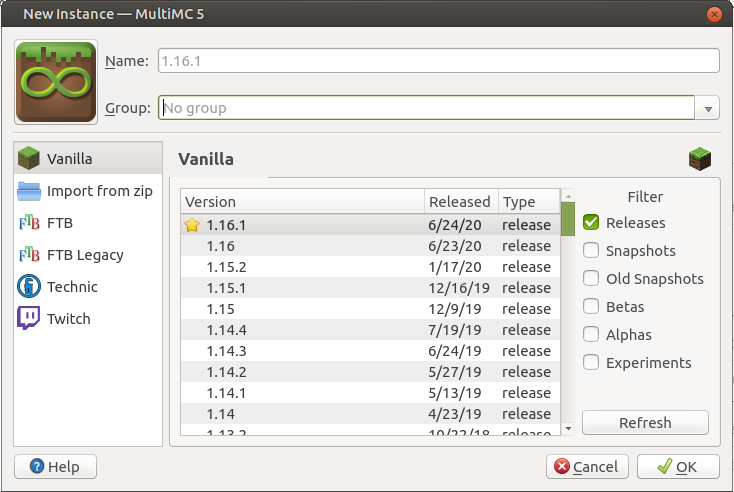The image size is (734, 492).
Task: Select version 1.14.3 row
Action: [x=370, y=351]
